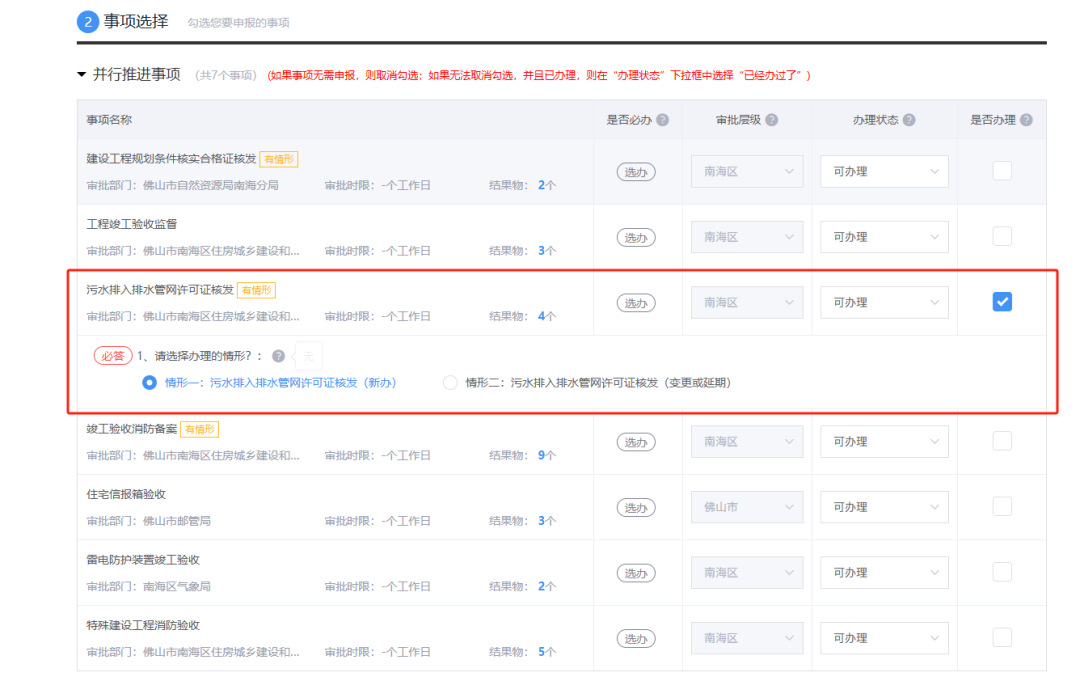Click 选办 badge in 工程竣工验收监督 row
Viewport: 1080px width, 681px height.
click(x=636, y=237)
